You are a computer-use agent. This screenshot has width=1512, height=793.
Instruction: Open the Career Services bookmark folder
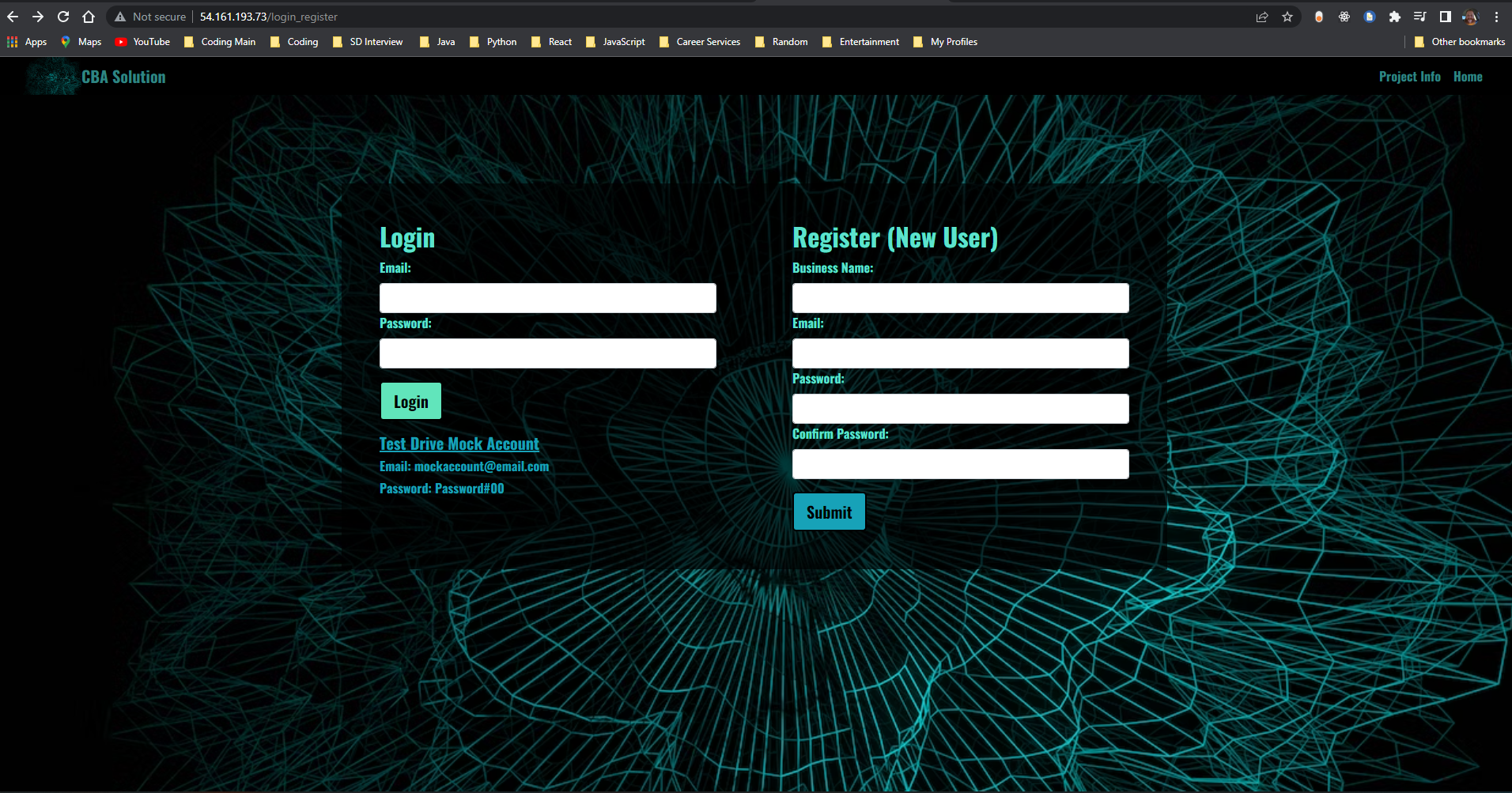(x=700, y=42)
